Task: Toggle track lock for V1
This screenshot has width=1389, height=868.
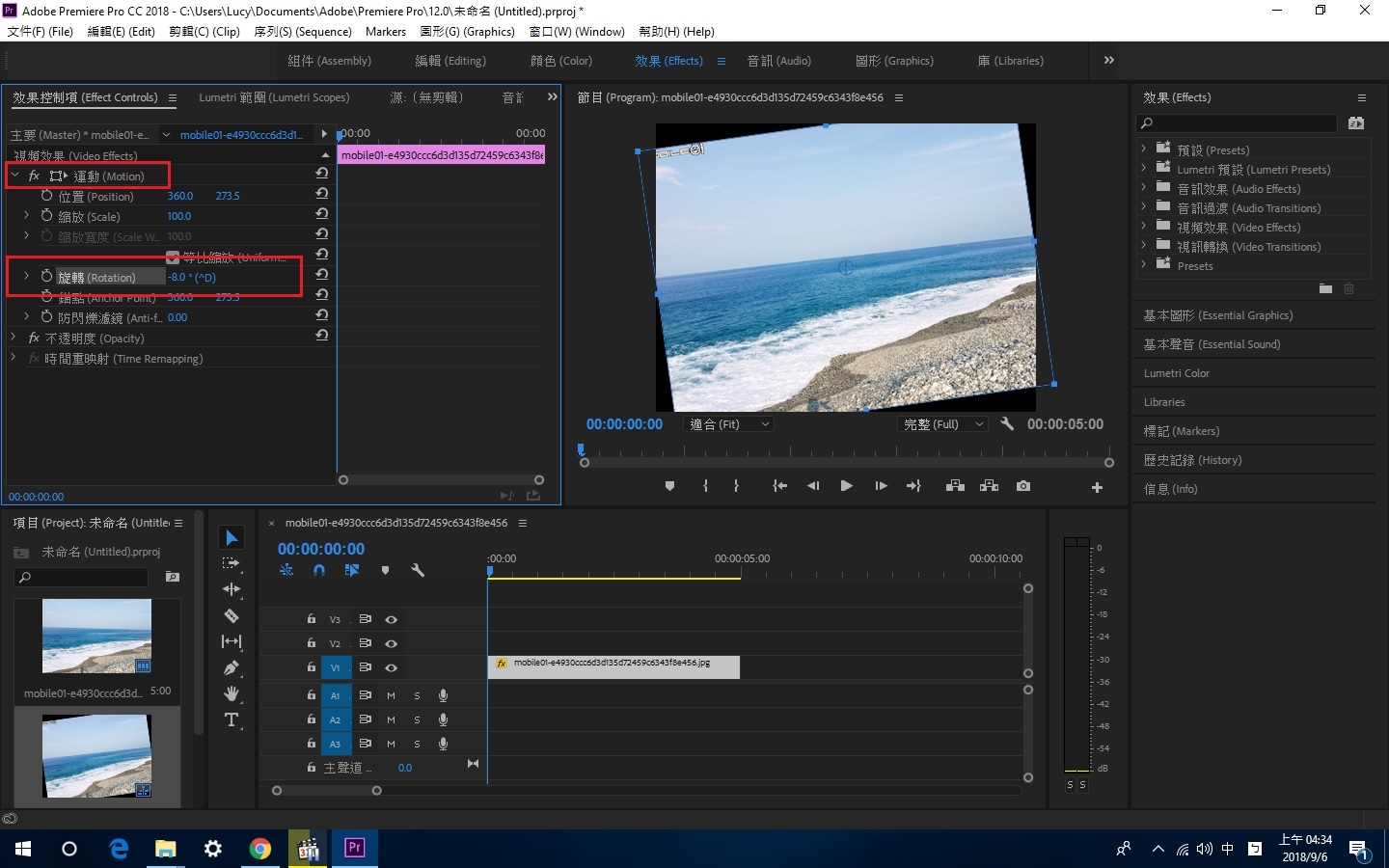Action: pos(311,667)
